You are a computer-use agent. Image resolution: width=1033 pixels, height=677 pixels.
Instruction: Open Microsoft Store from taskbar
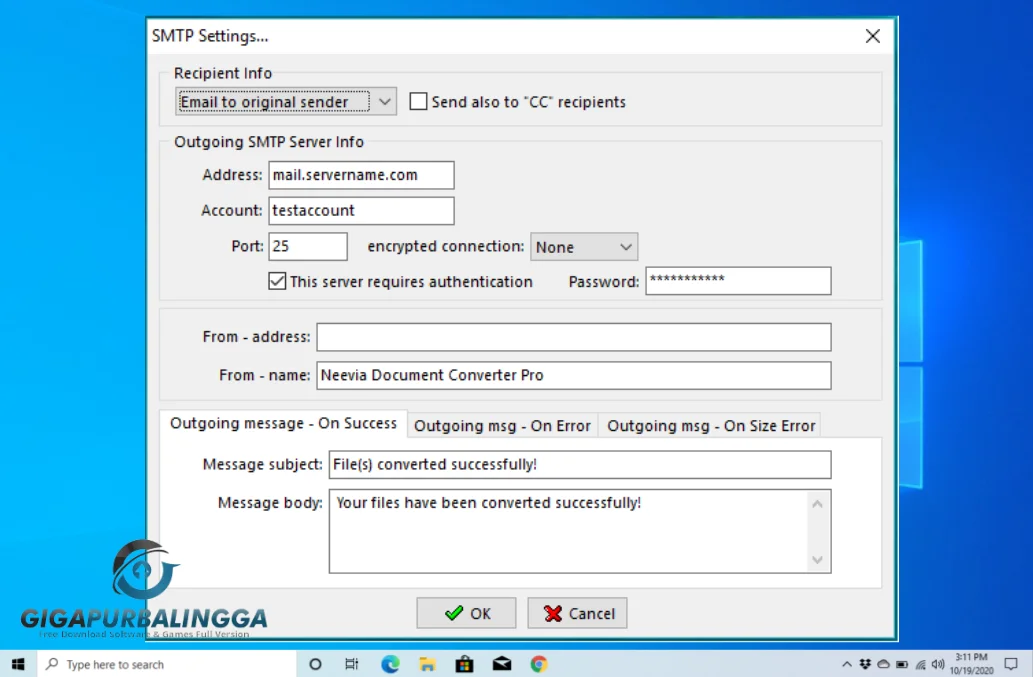tap(464, 664)
